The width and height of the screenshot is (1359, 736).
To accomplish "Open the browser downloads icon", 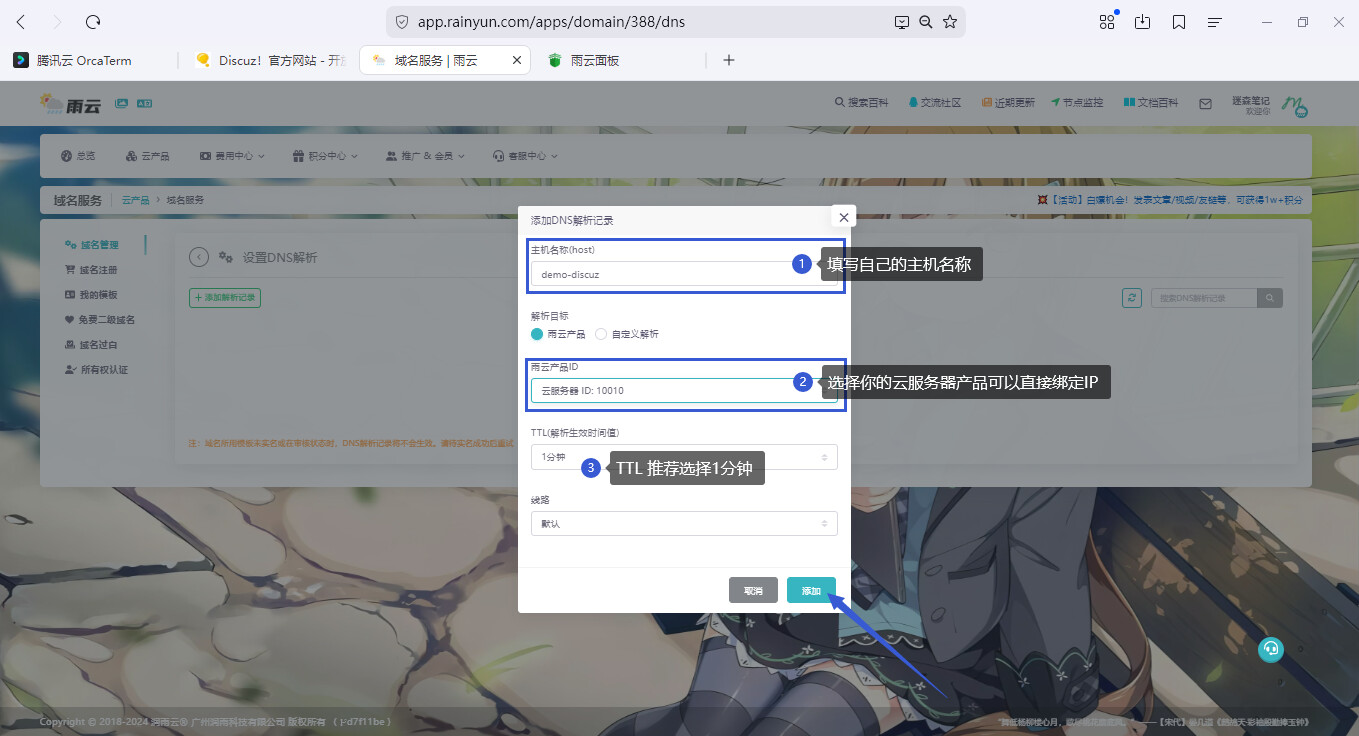I will pos(1143,21).
